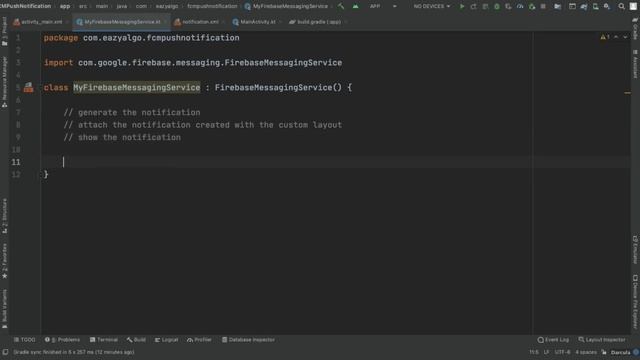The width and height of the screenshot is (640, 360).
Task: Open the Build Variants side panel
Action: (4, 309)
